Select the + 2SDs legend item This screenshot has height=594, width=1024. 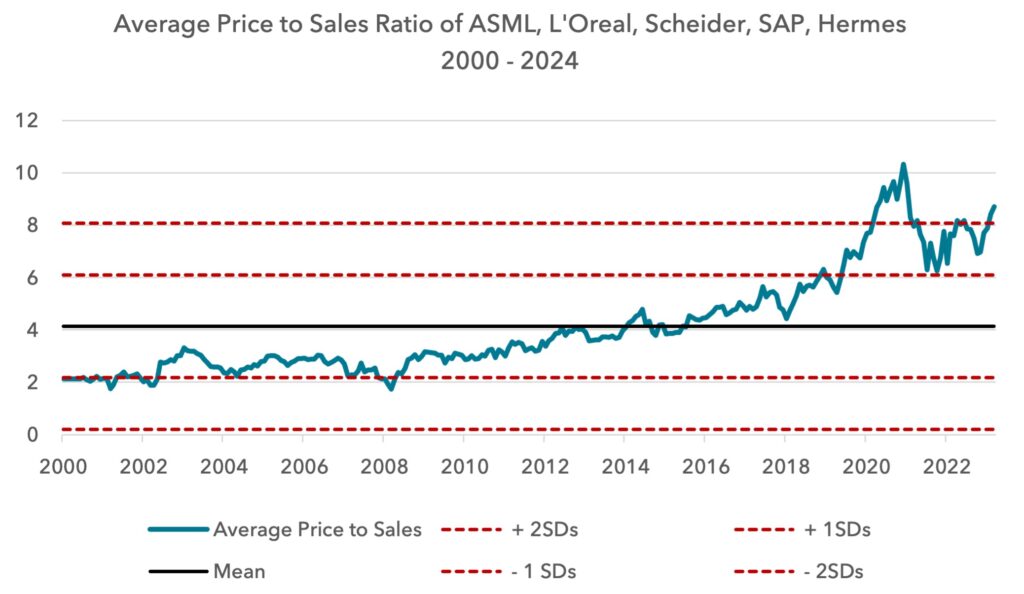point(510,529)
